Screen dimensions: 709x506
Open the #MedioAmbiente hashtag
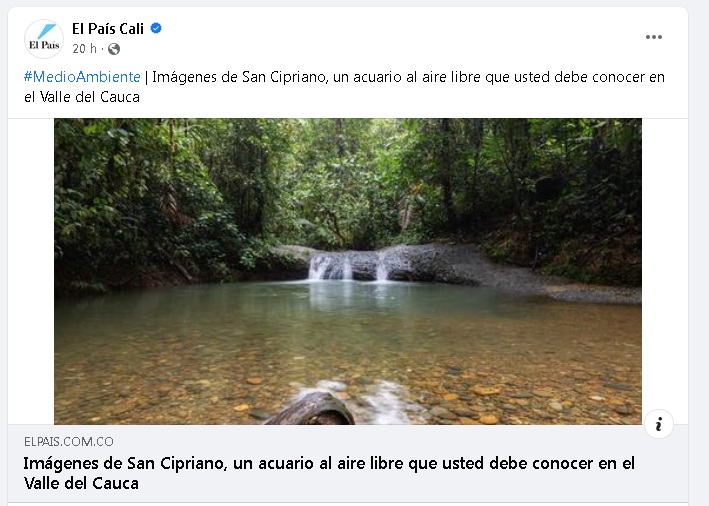(82, 77)
